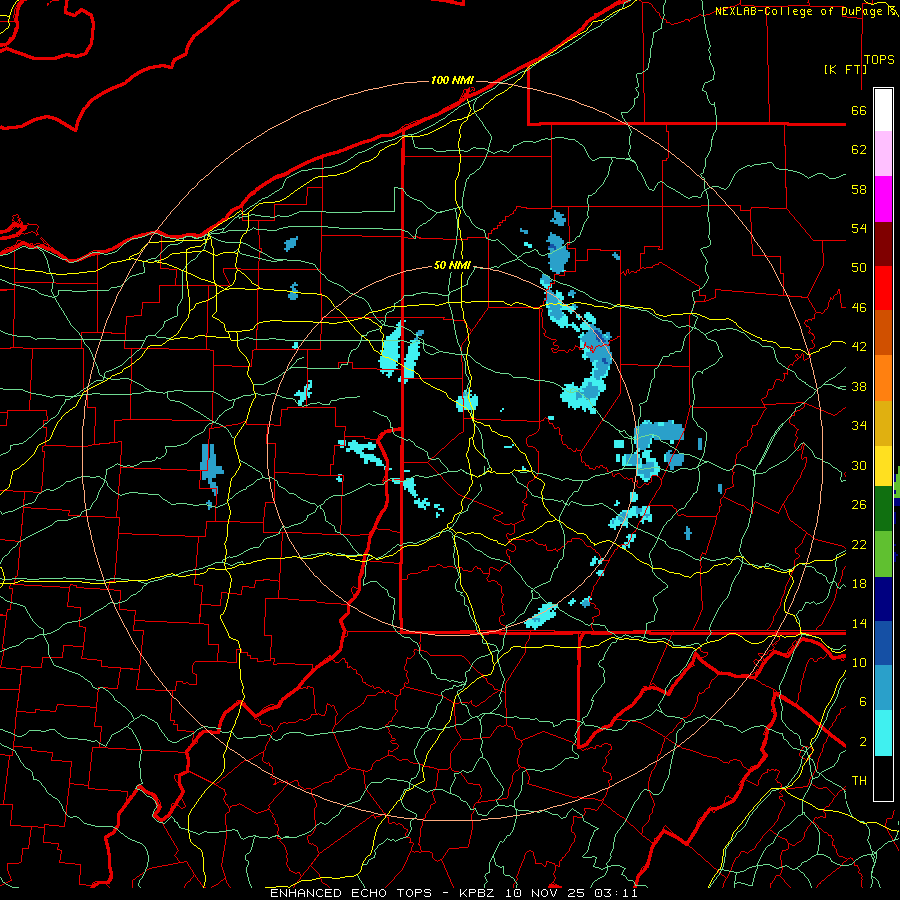Screen dimensions: 900x900
Task: Select the bright orange legend swatch
Action: 883,377
